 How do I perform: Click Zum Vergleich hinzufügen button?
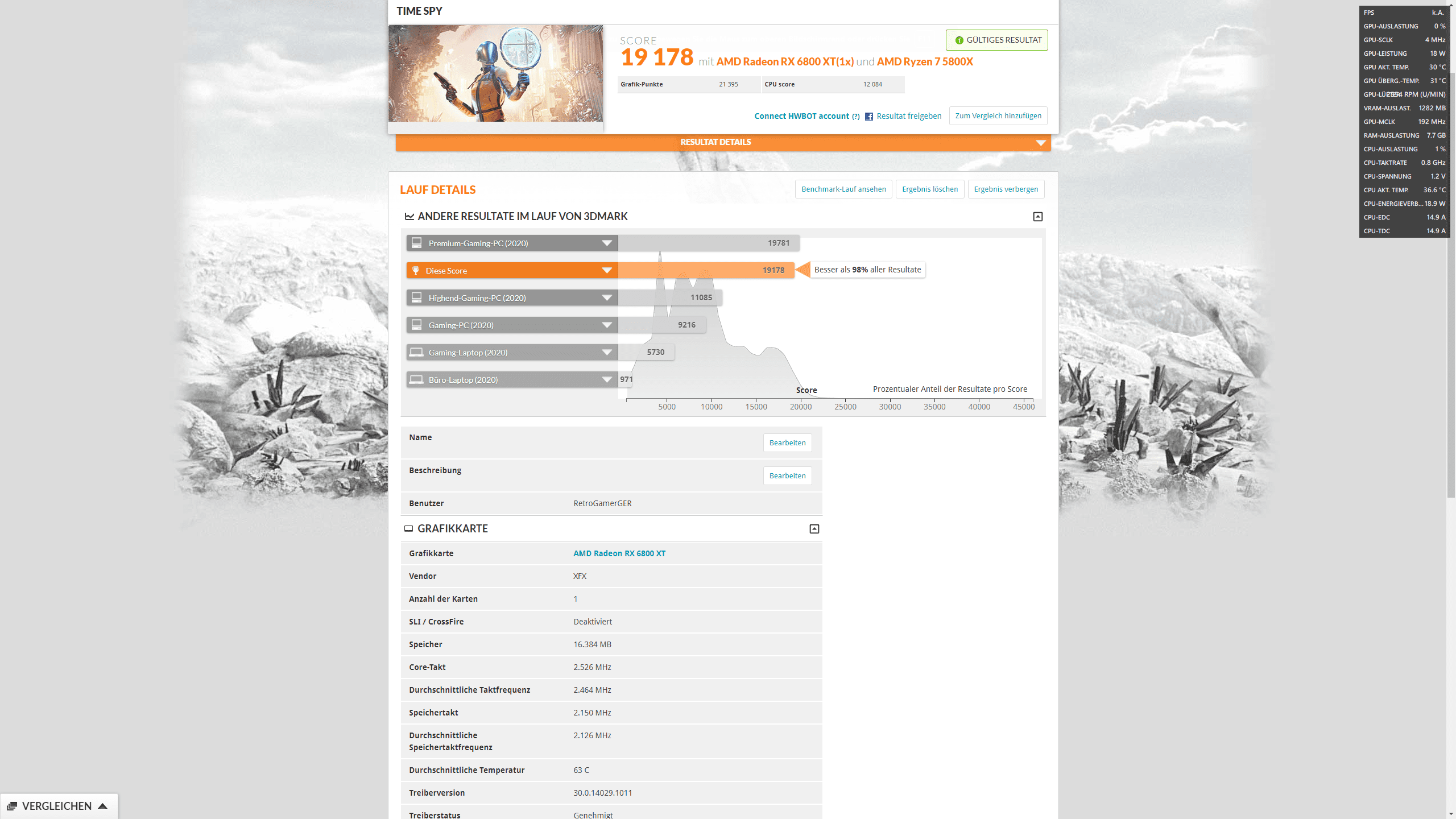pos(998,116)
